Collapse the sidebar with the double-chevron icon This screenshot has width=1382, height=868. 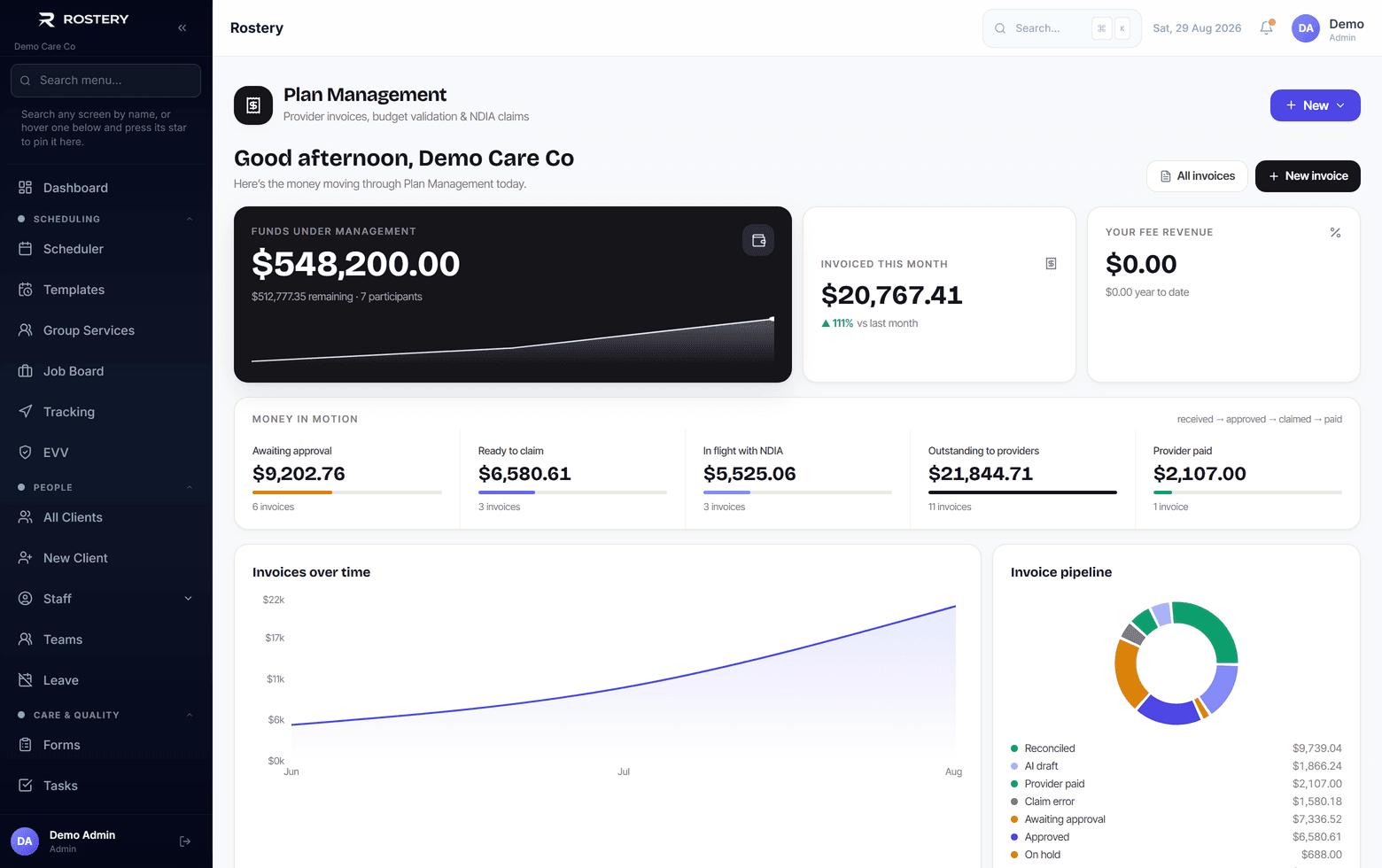(182, 27)
